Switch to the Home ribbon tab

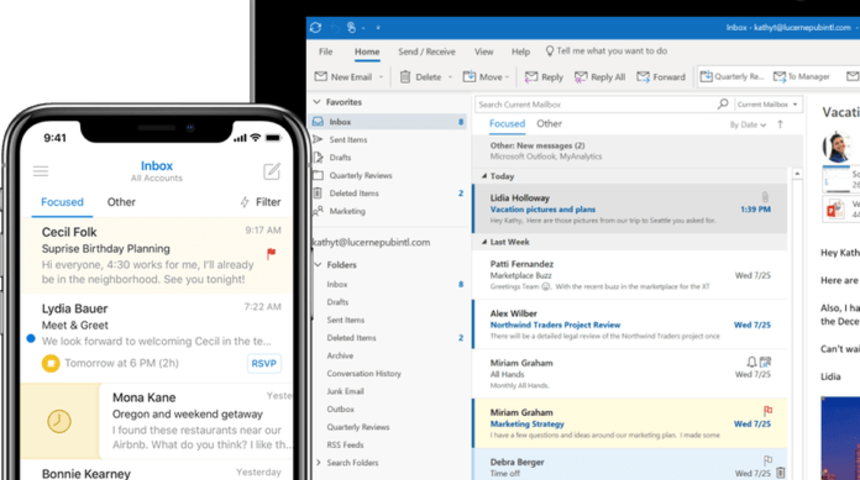pyautogui.click(x=367, y=52)
